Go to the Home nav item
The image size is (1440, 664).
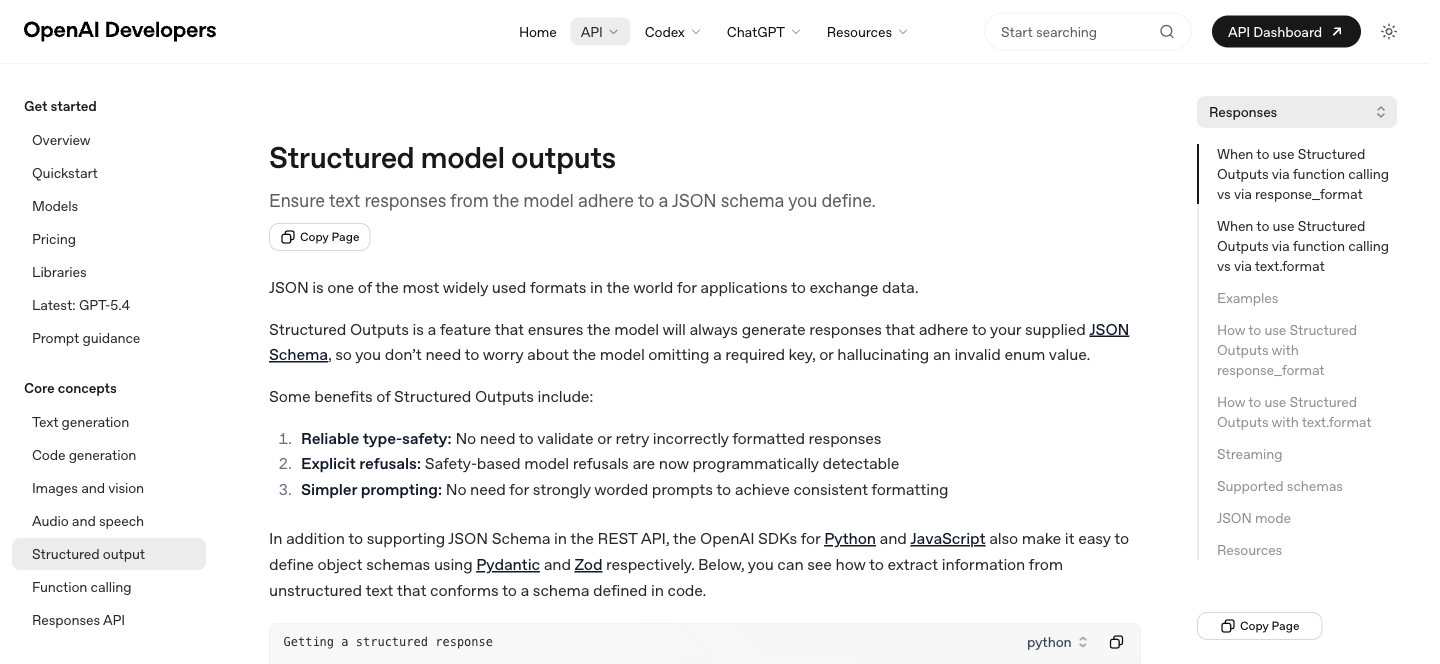(538, 32)
